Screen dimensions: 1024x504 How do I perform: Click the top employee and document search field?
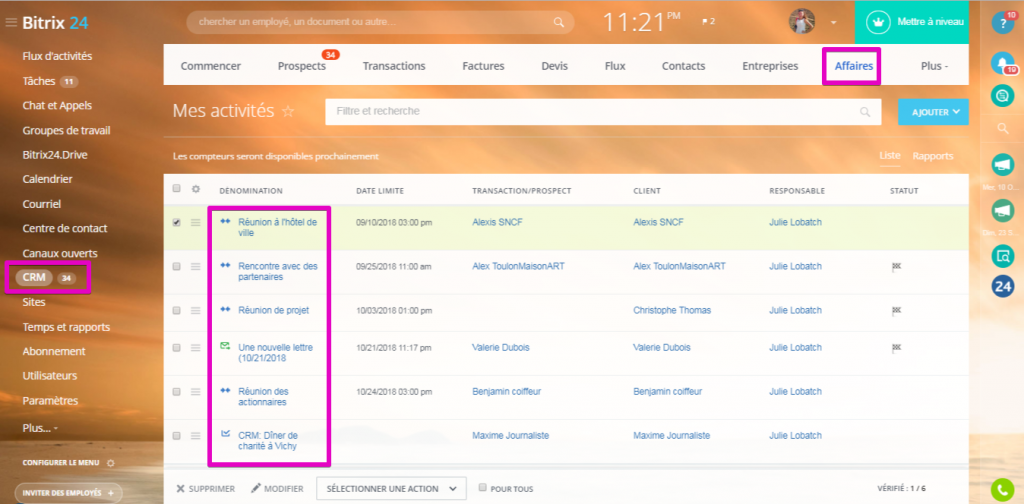pos(380,22)
